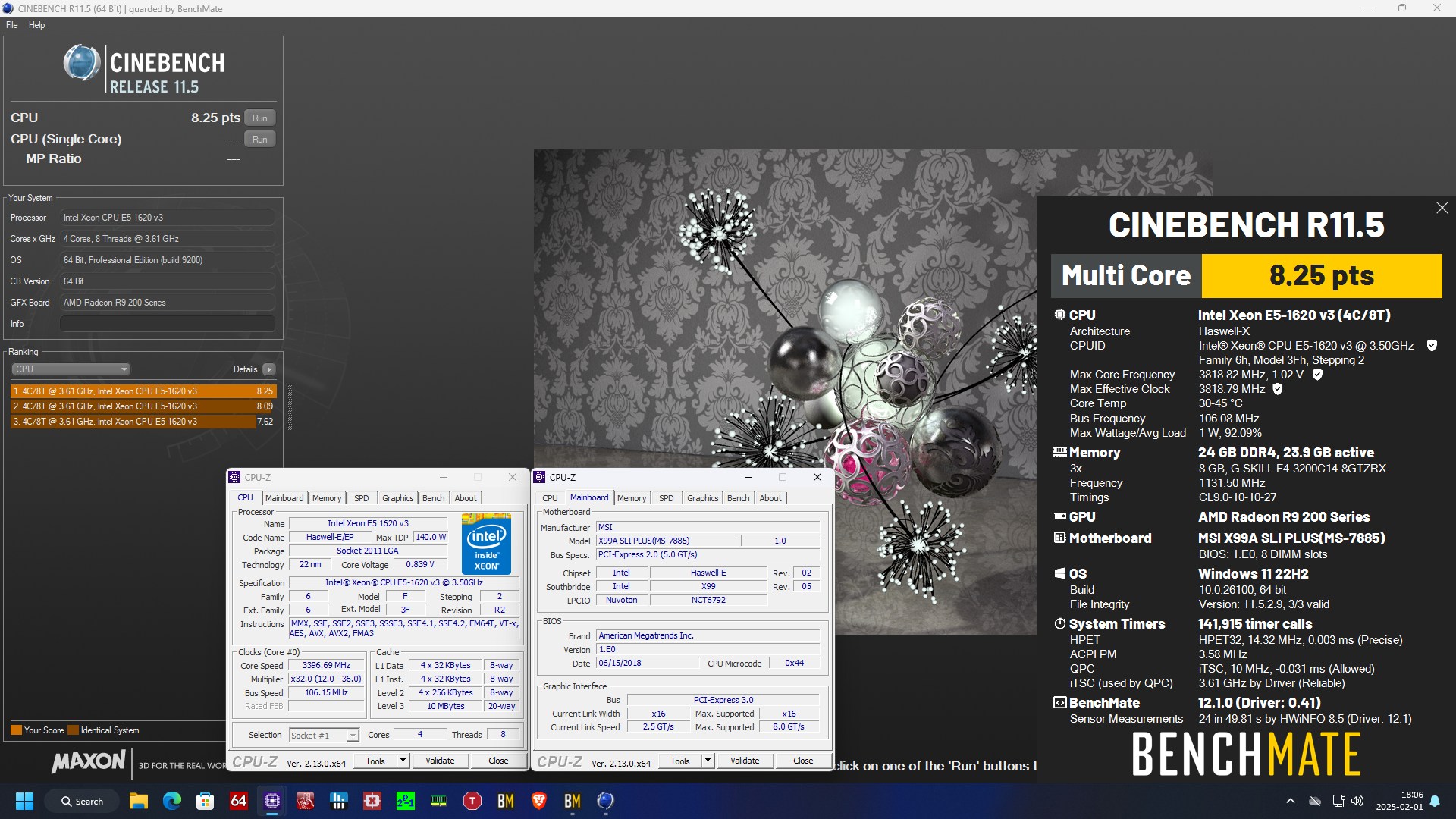This screenshot has width=1456, height=819.
Task: Run the CPU Single Core benchmark
Action: (x=260, y=140)
